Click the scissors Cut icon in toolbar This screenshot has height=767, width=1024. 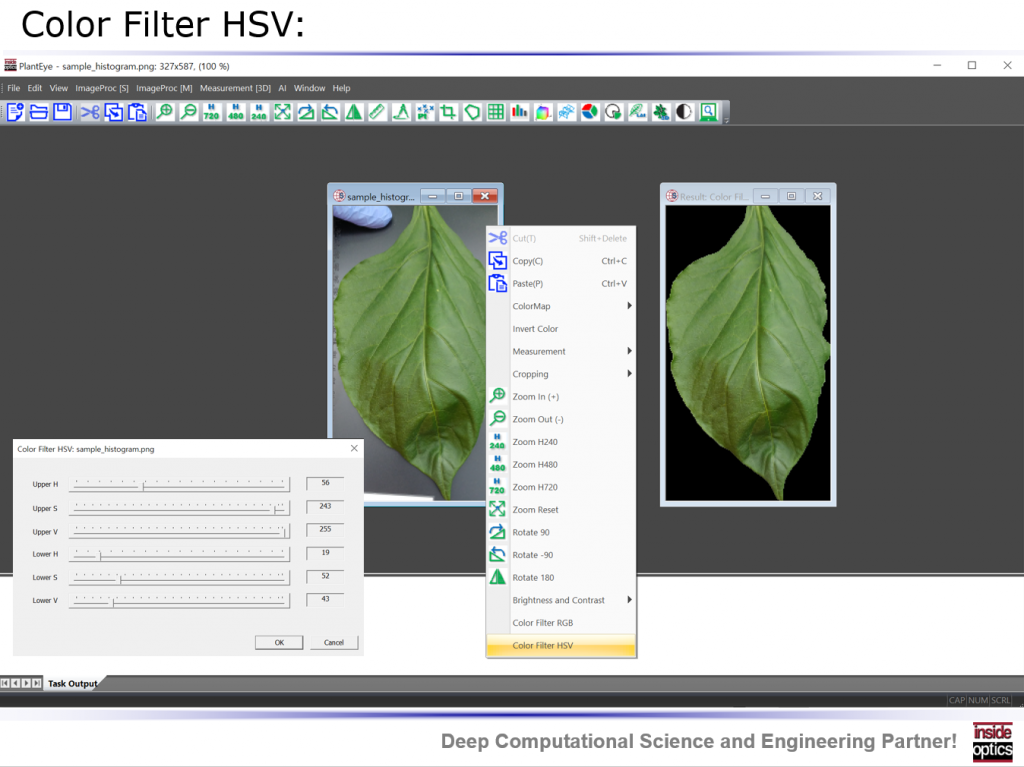pos(90,112)
